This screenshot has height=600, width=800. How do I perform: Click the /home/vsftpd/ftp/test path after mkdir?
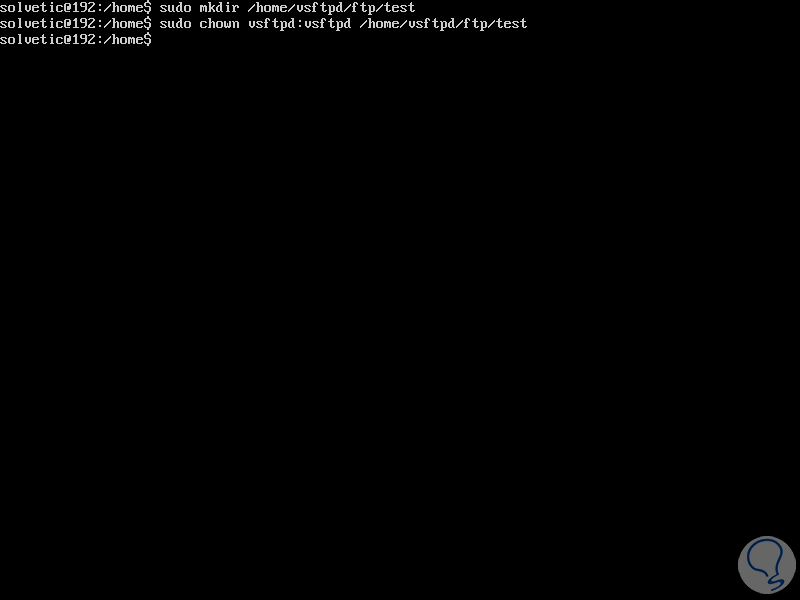coord(331,8)
